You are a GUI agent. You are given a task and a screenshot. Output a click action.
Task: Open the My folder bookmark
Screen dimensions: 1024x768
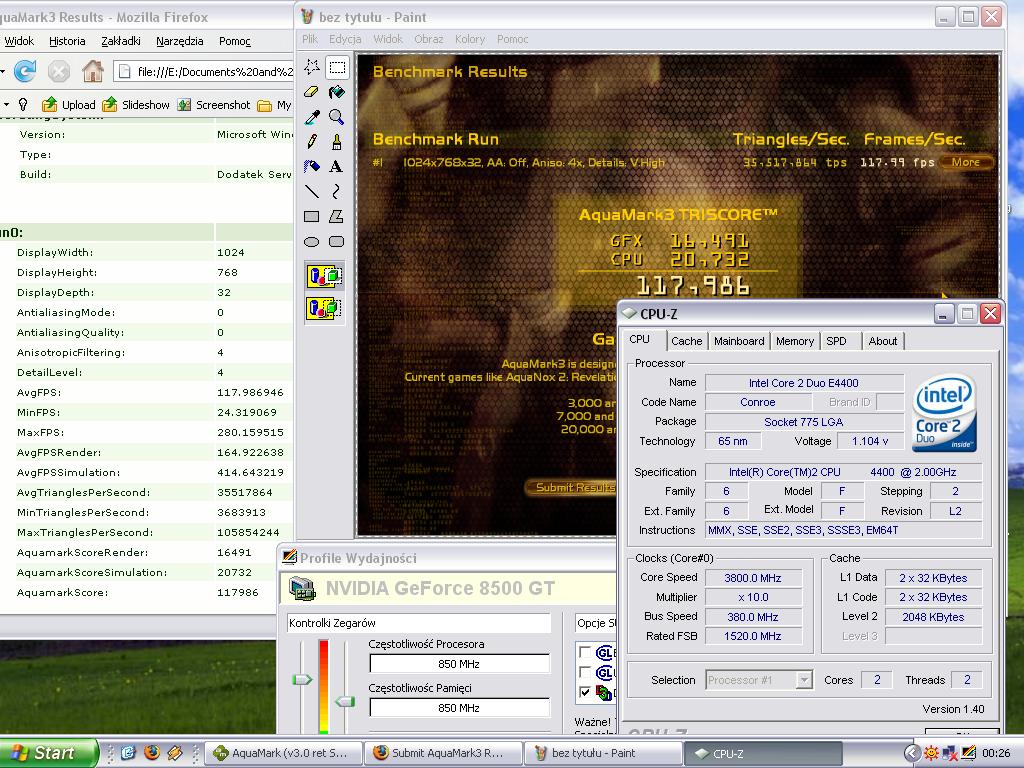point(274,105)
